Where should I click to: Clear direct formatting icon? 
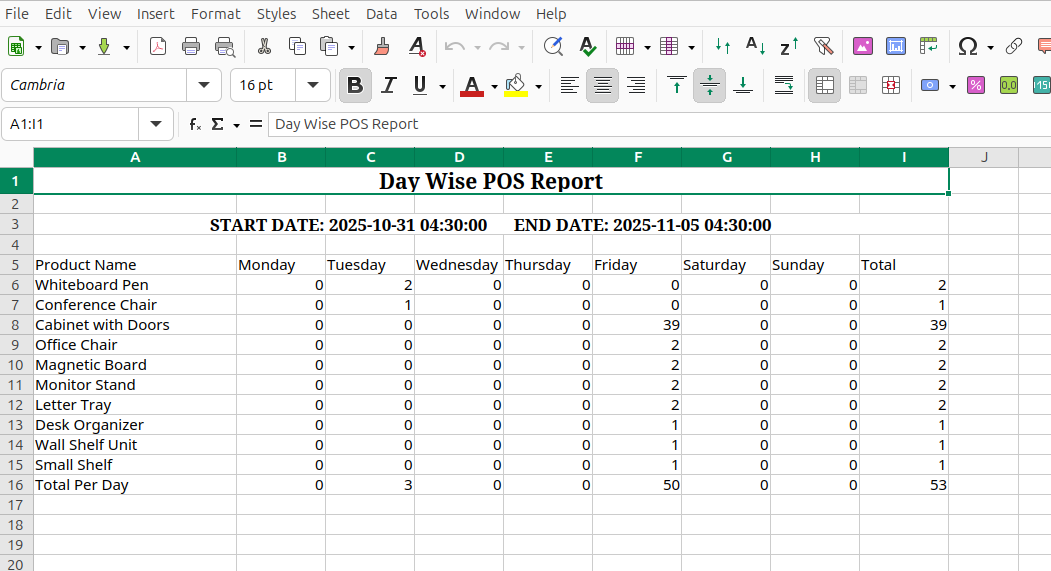(417, 47)
